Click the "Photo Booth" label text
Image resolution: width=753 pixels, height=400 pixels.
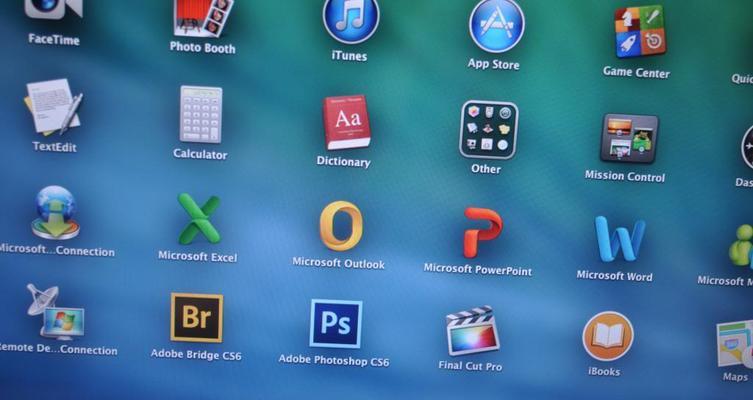pyautogui.click(x=203, y=47)
